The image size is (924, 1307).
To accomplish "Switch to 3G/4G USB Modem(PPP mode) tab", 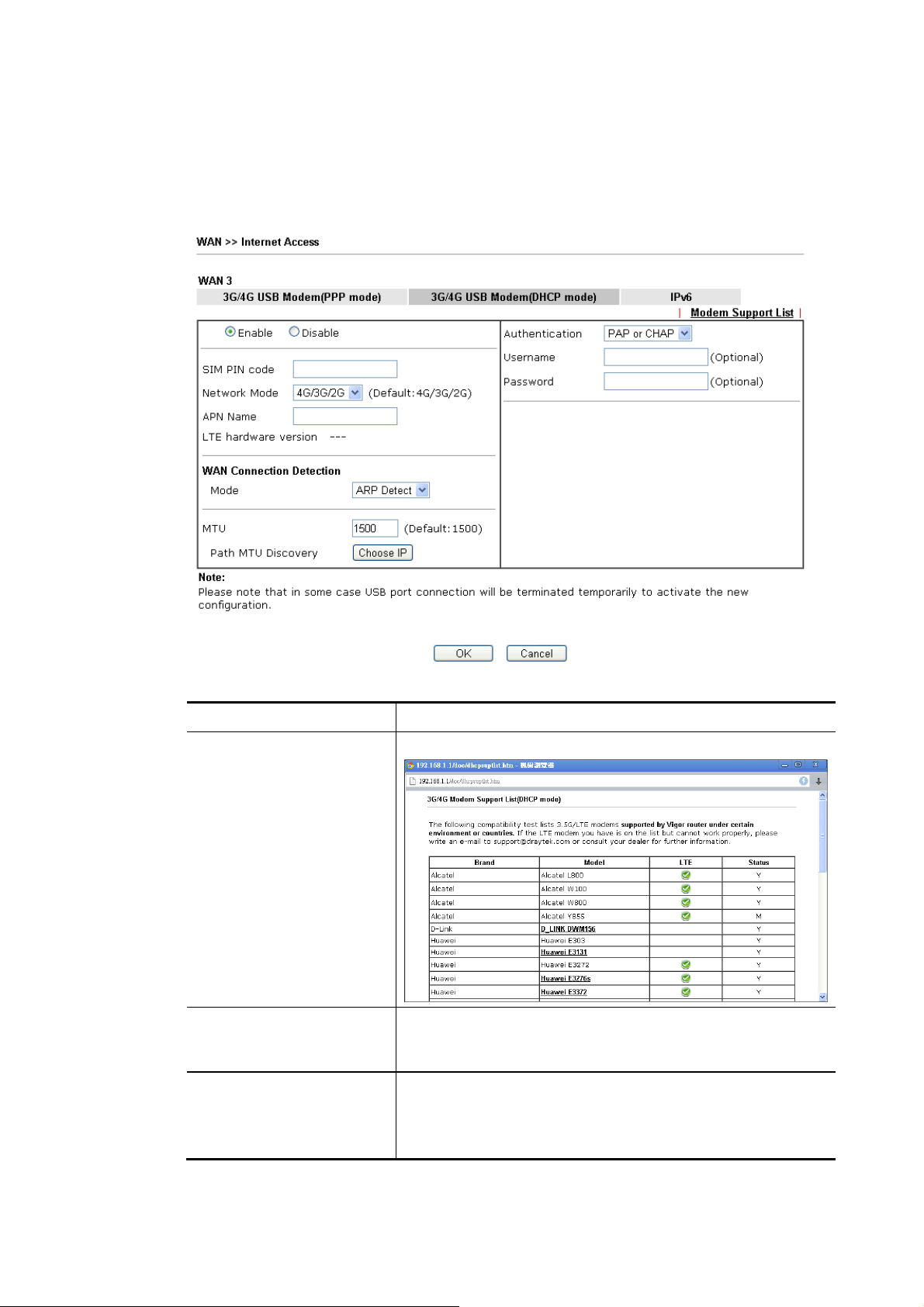I will [x=302, y=297].
